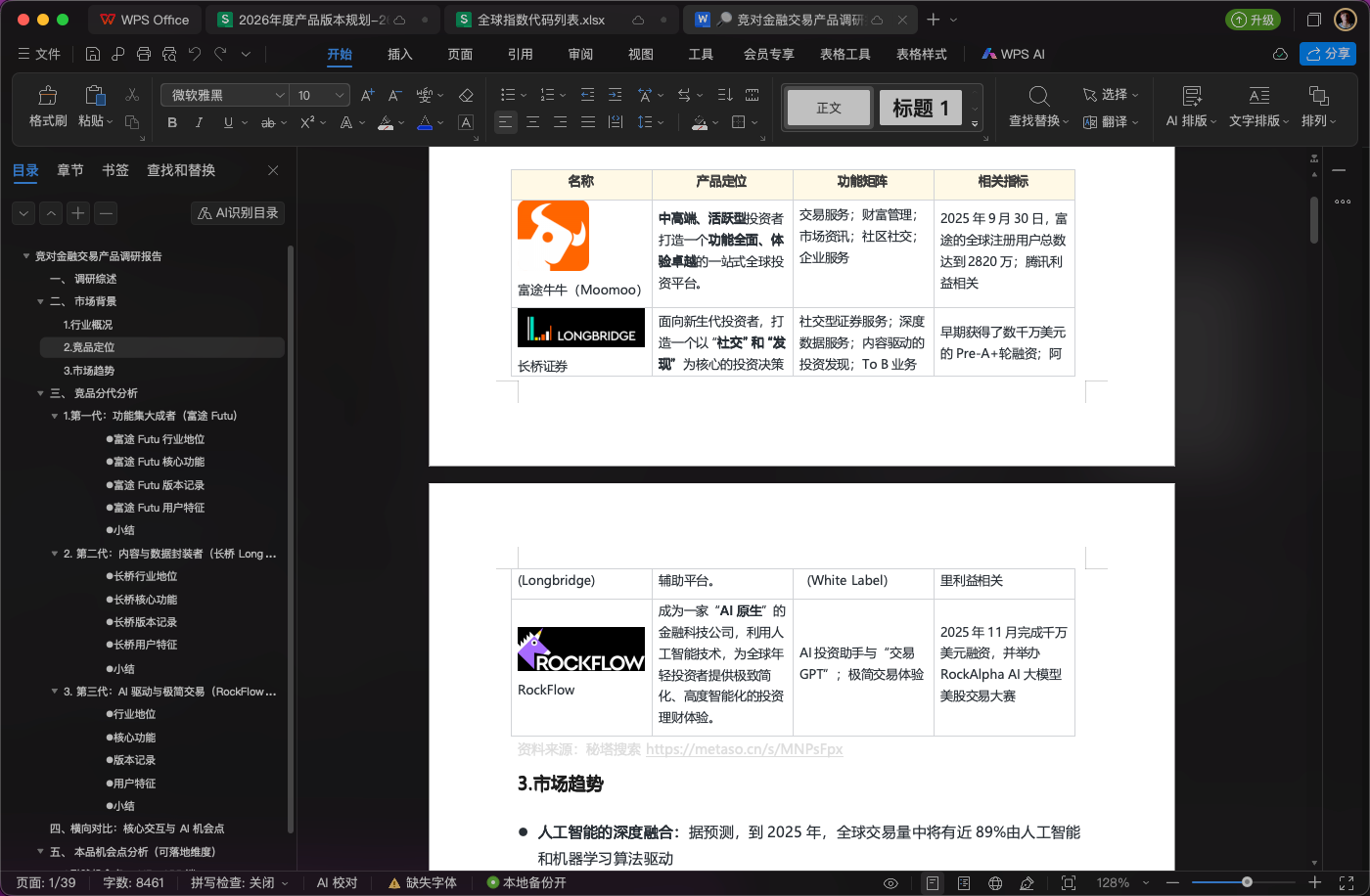Switch to 章节 sidebar tab
This screenshot has width=1370, height=896.
click(70, 170)
